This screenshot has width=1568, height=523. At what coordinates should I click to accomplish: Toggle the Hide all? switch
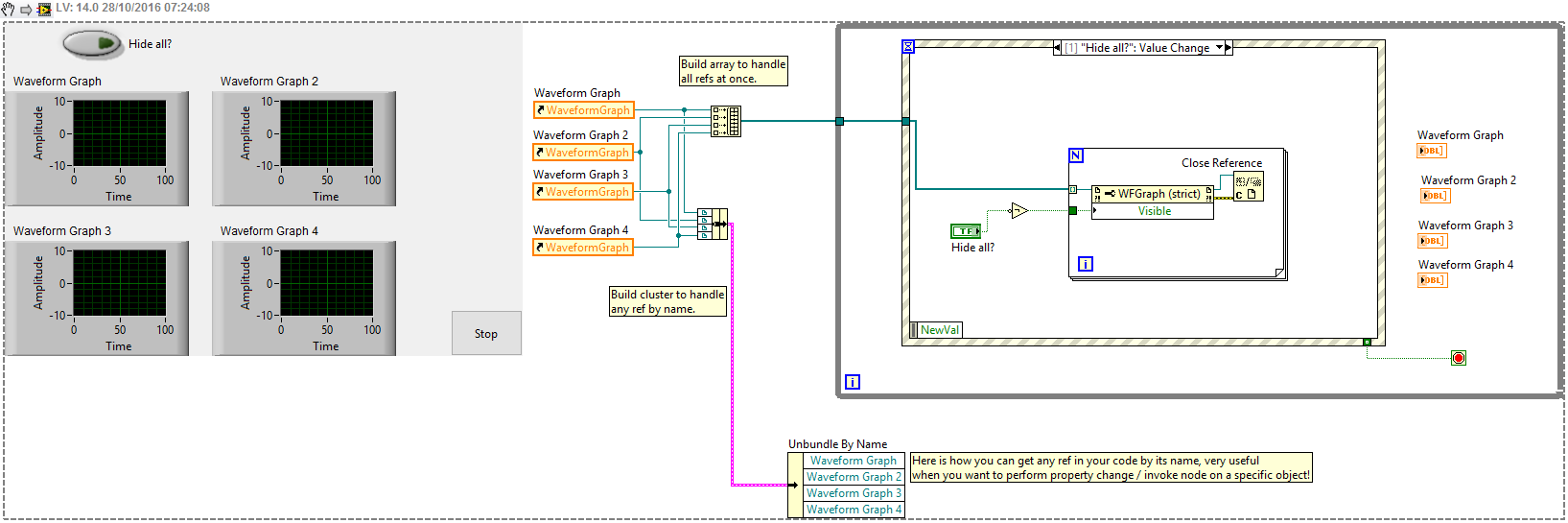(93, 44)
